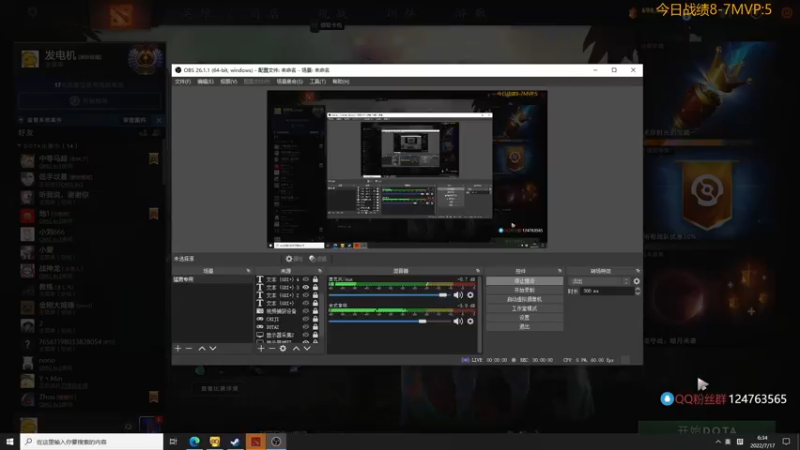Toggle visibility of 显示器采集2 source
Screen dimensions: 800x450
point(306,335)
